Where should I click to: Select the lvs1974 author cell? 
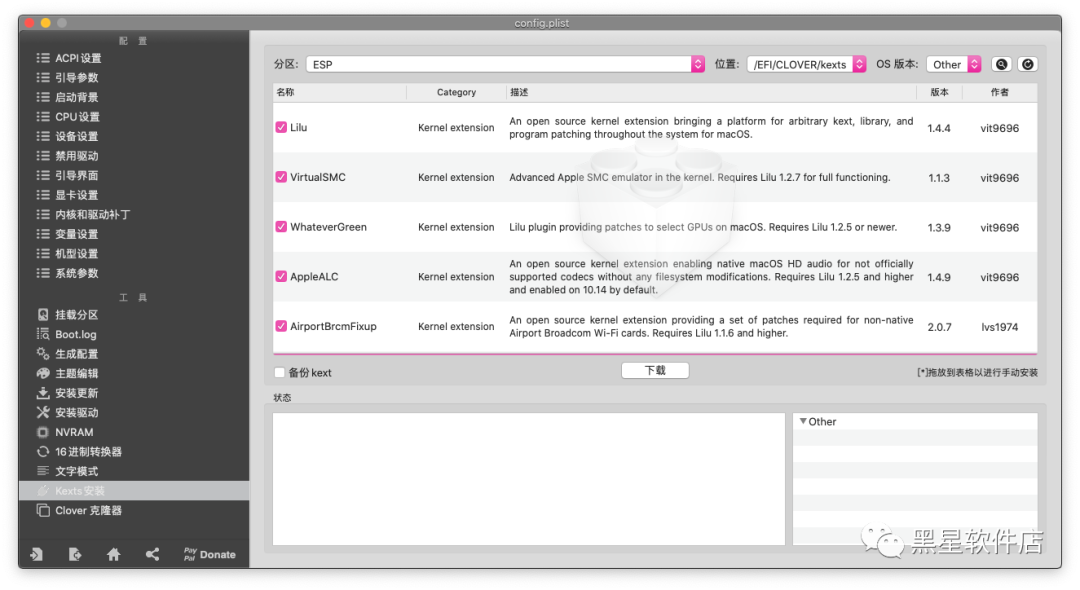click(999, 326)
